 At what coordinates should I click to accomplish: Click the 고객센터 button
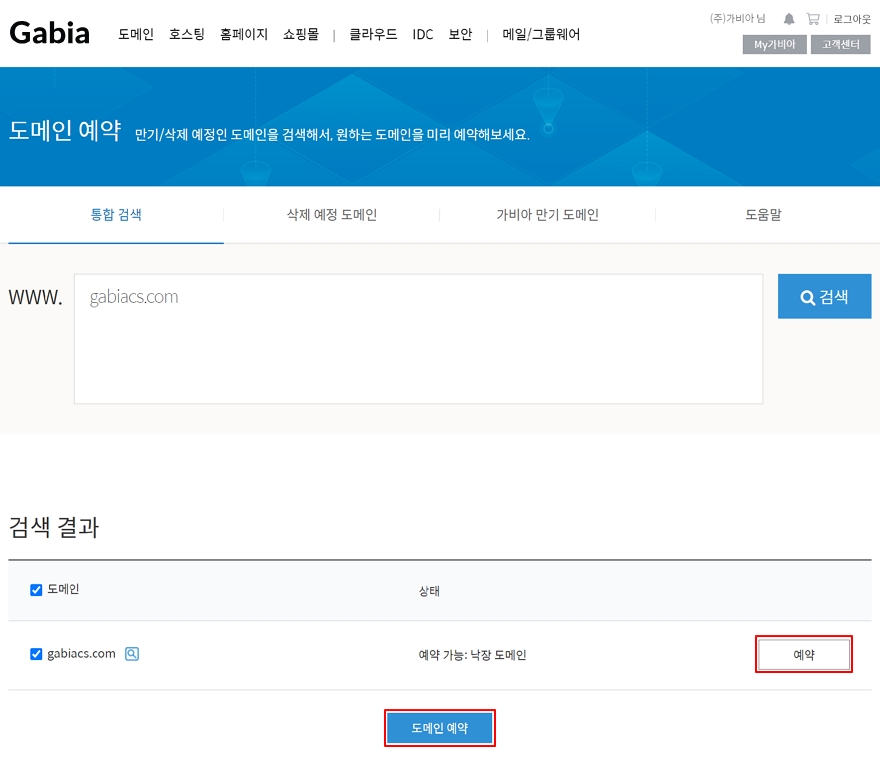[841, 44]
